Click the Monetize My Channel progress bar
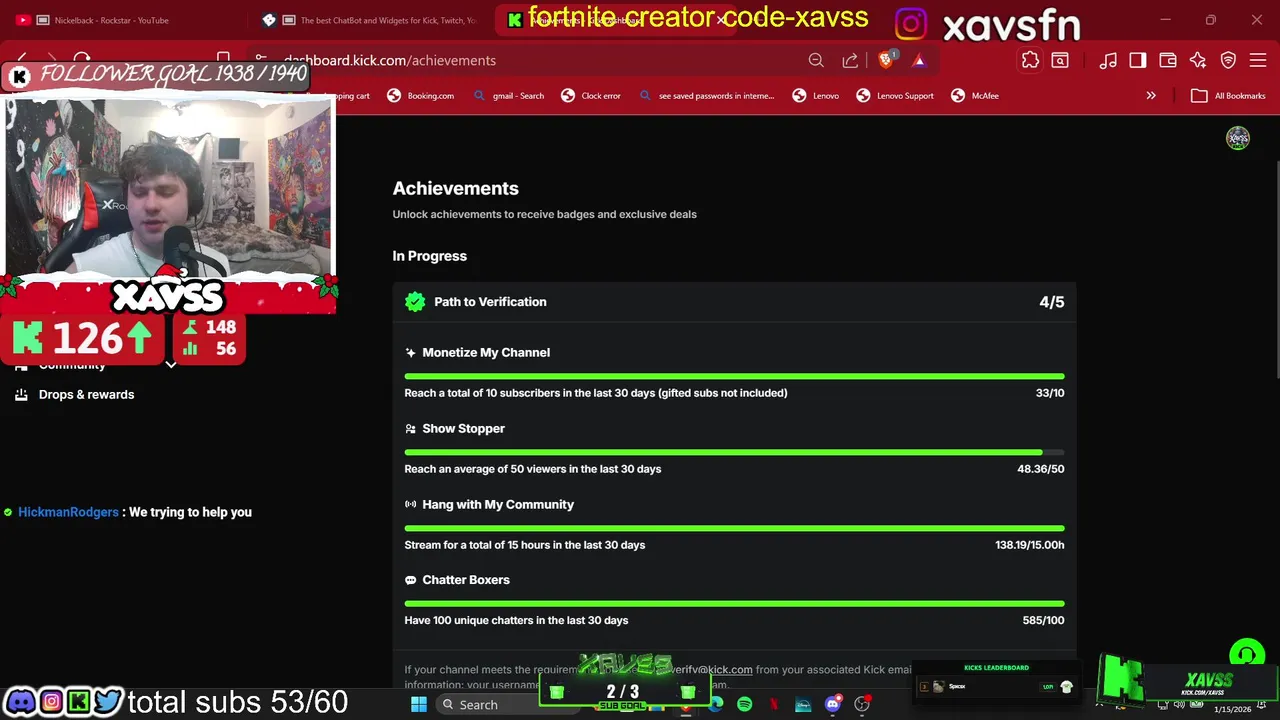The width and height of the screenshot is (1280, 720). tap(734, 377)
